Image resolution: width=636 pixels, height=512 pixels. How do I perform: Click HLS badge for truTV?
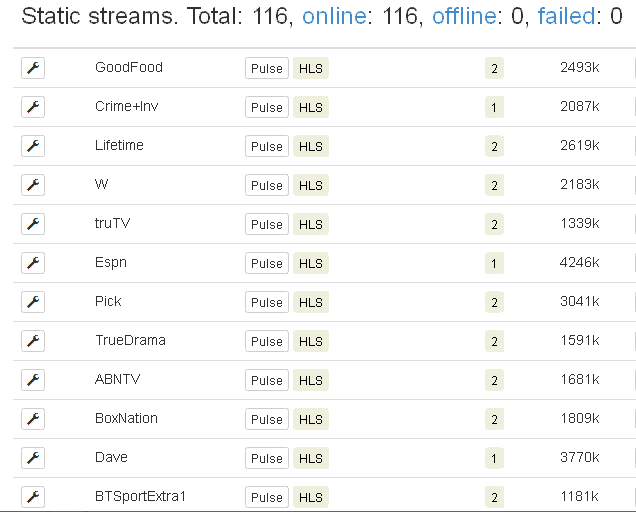coord(311,224)
